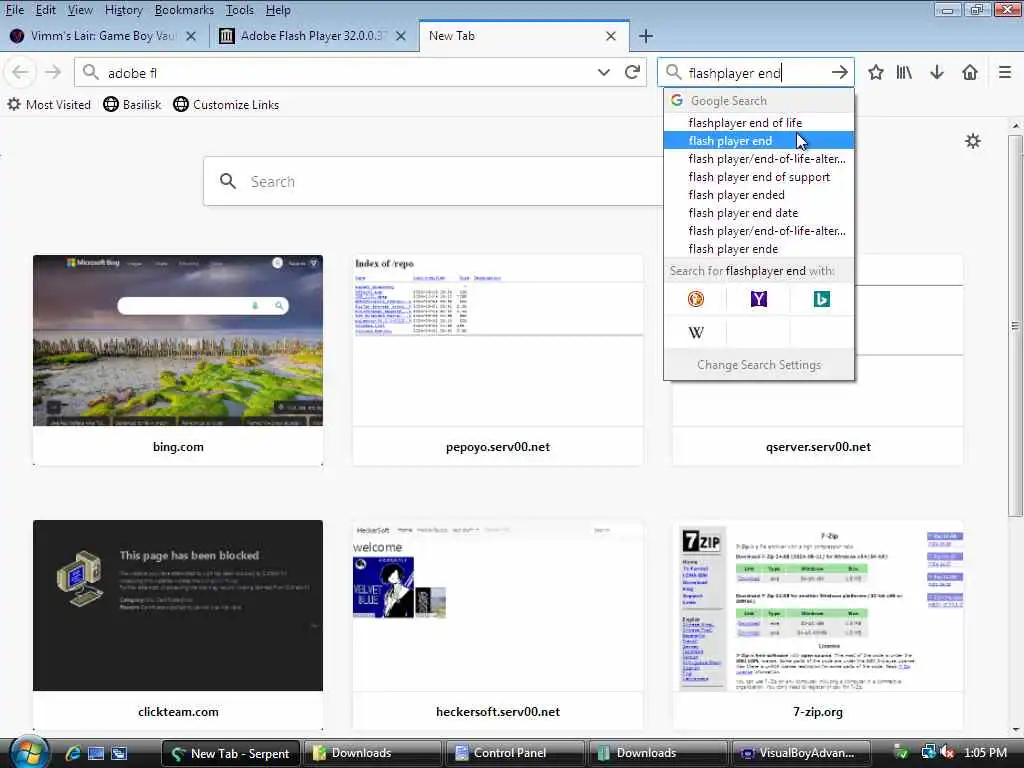Open the History menu
Screen dimensions: 1024x768
tap(123, 10)
